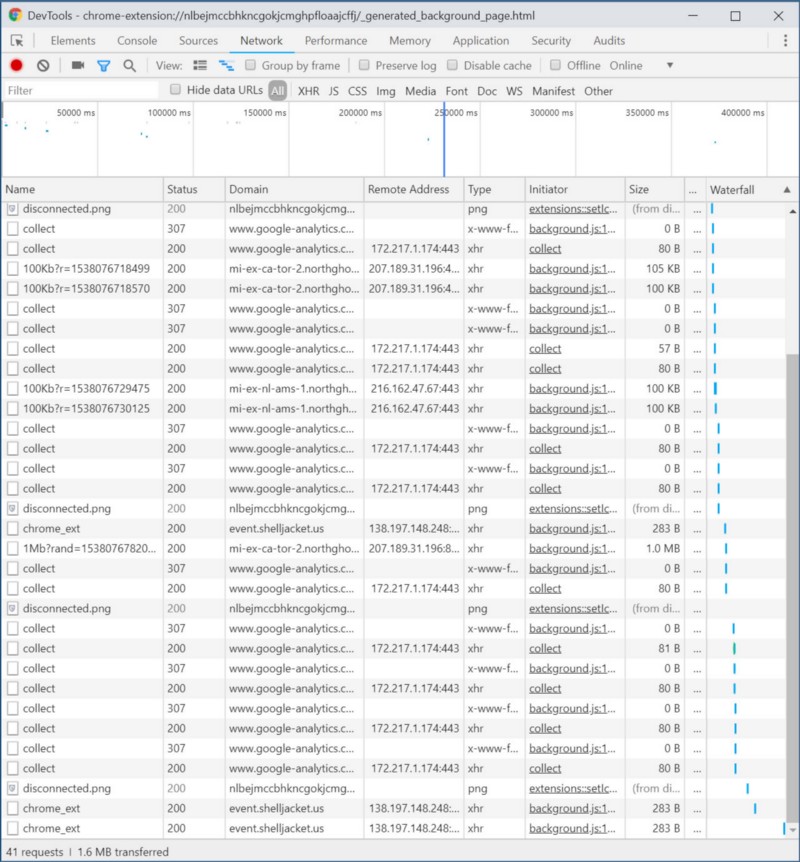Select request 100Kb?r=1538076730125
Image resolution: width=800 pixels, height=862 pixels.
(x=86, y=408)
